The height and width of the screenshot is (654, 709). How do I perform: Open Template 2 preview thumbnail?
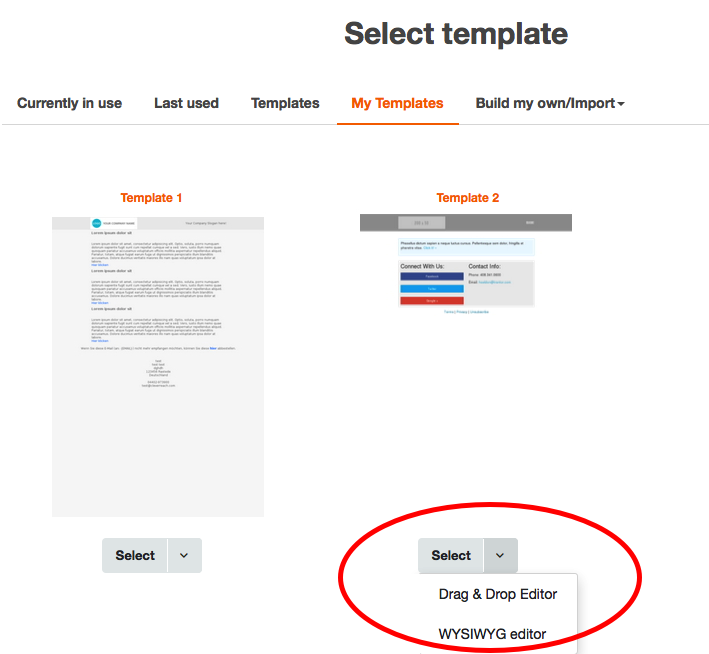[466, 265]
